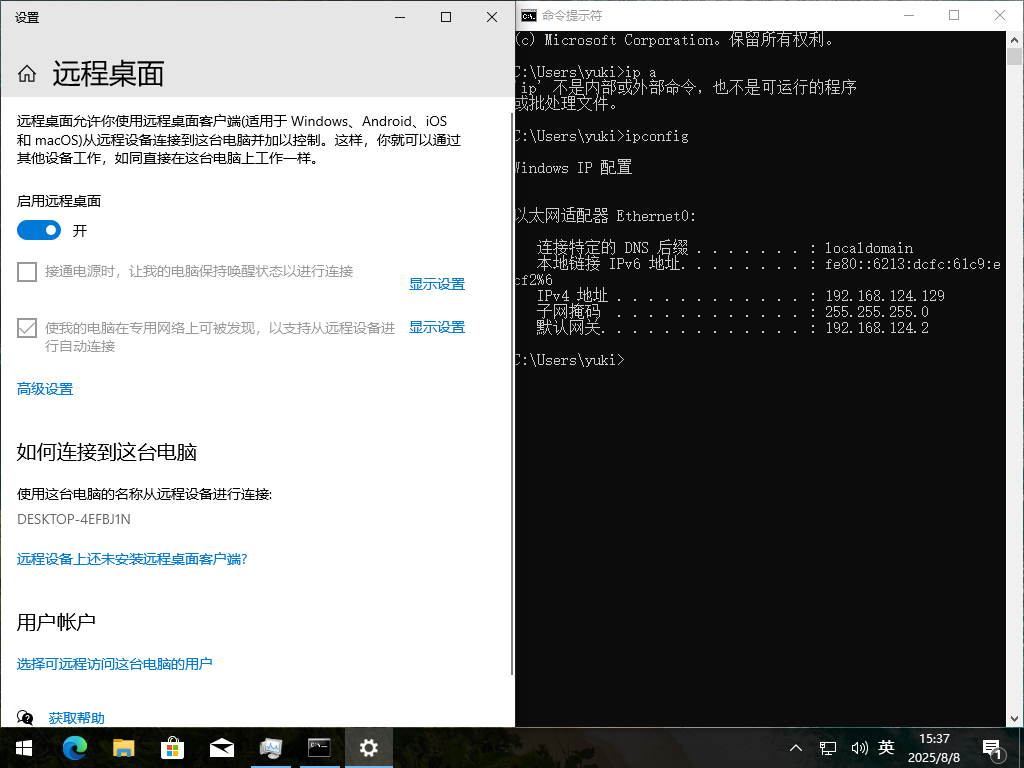1024x768 pixels.
Task: Open notifications from the system tray
Action: pyautogui.click(x=991, y=747)
